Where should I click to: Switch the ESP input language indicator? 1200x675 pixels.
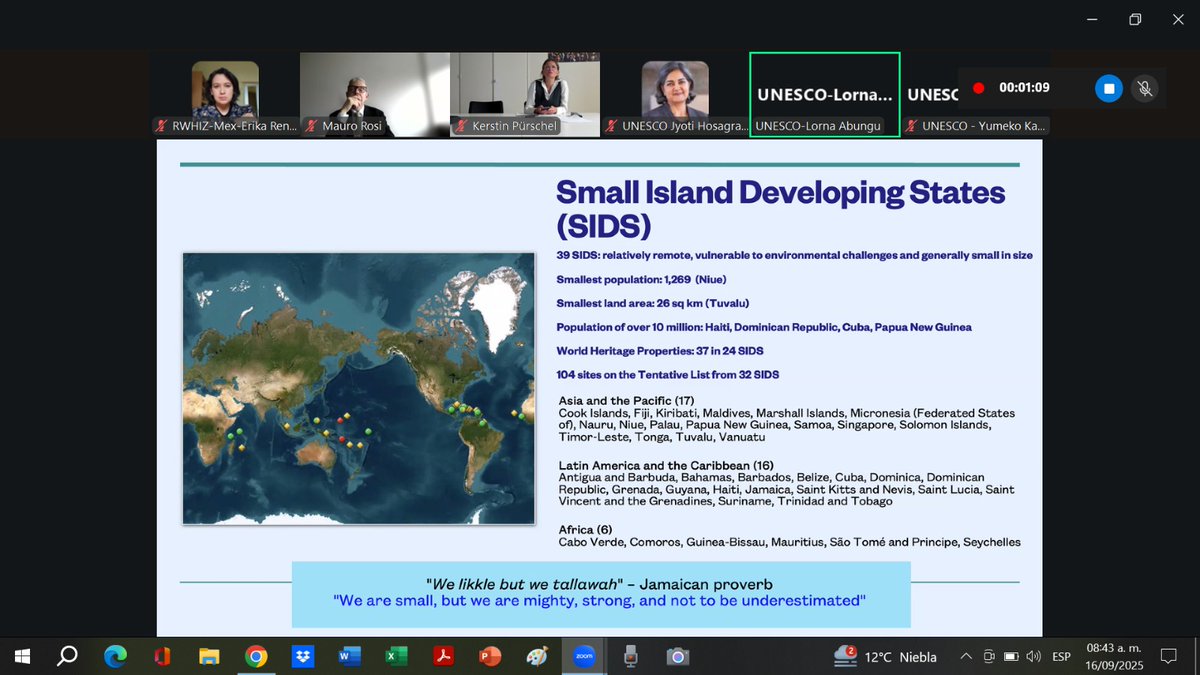(1062, 657)
